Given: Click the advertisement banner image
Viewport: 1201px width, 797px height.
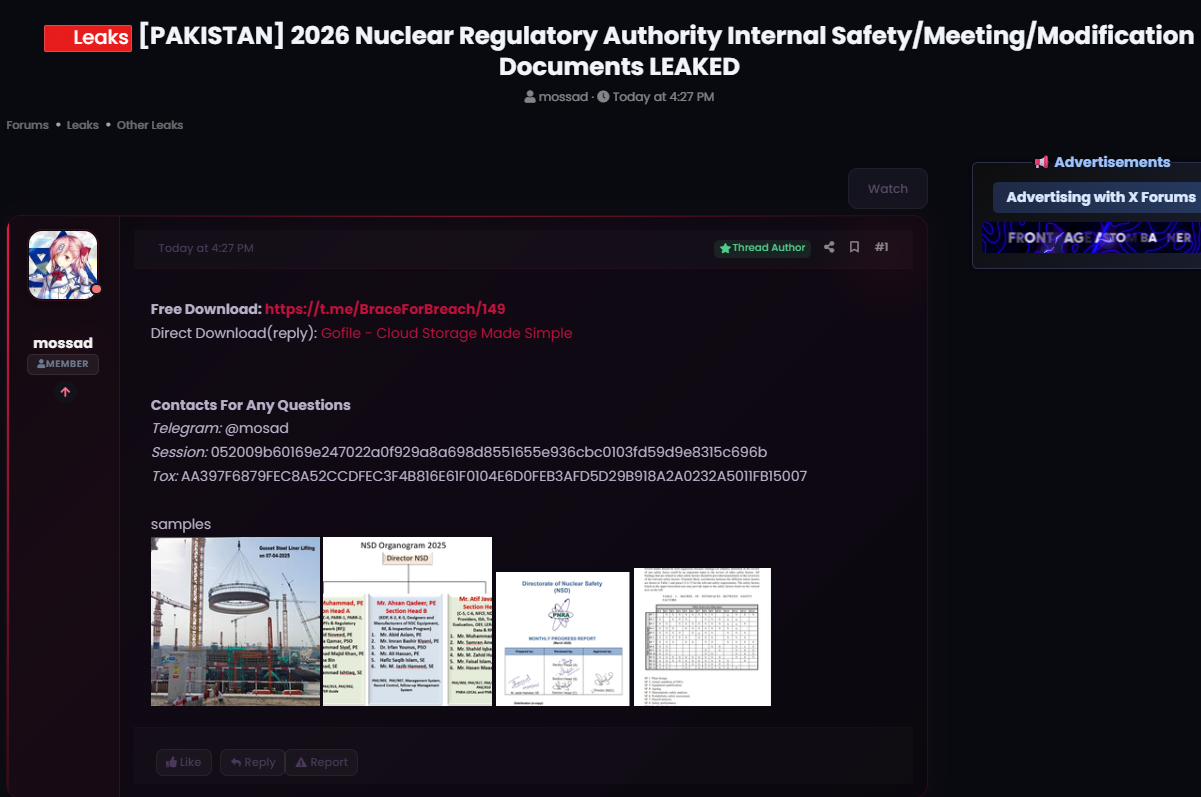Looking at the screenshot, I should (x=1091, y=237).
